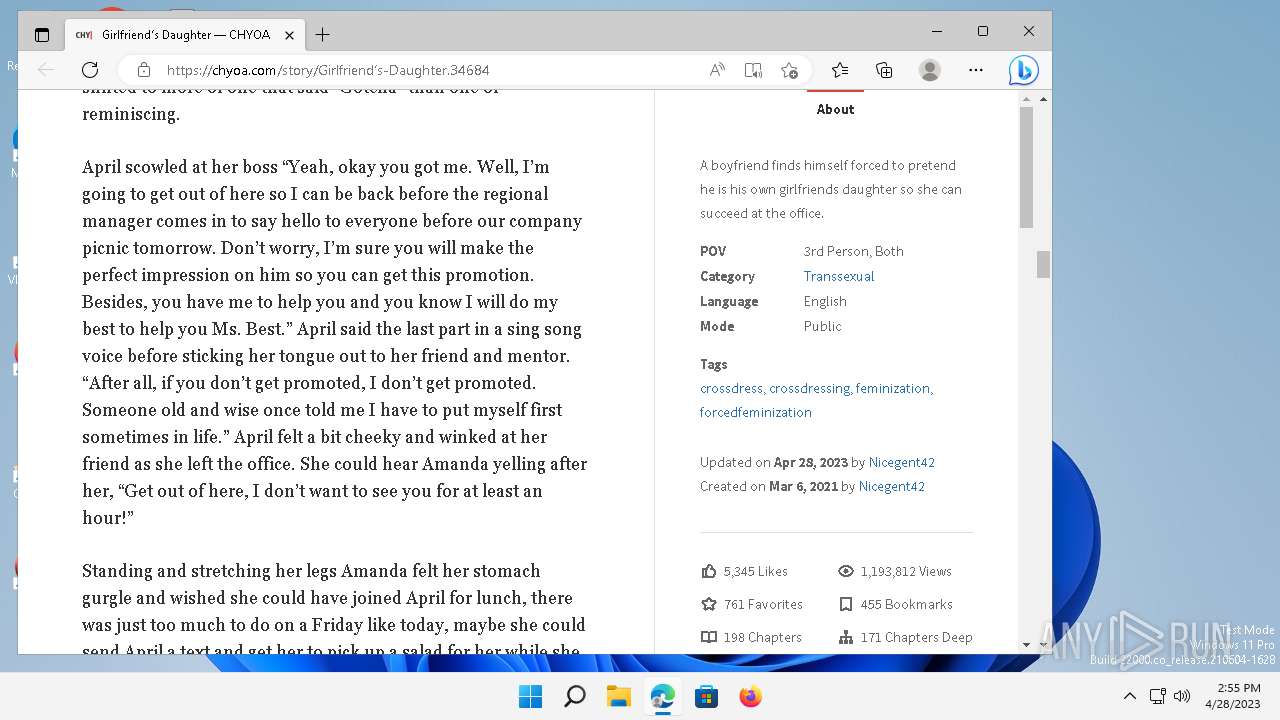Open taskbar clock and date
The image size is (1280, 720).
click(1231, 696)
